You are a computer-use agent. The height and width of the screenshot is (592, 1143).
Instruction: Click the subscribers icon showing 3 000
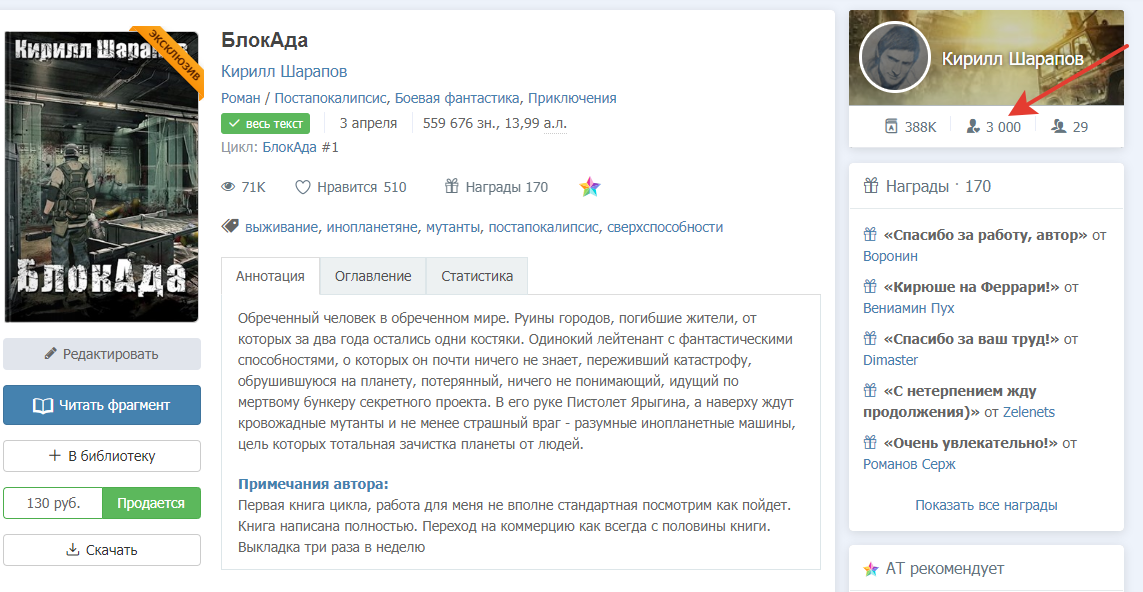(x=972, y=127)
